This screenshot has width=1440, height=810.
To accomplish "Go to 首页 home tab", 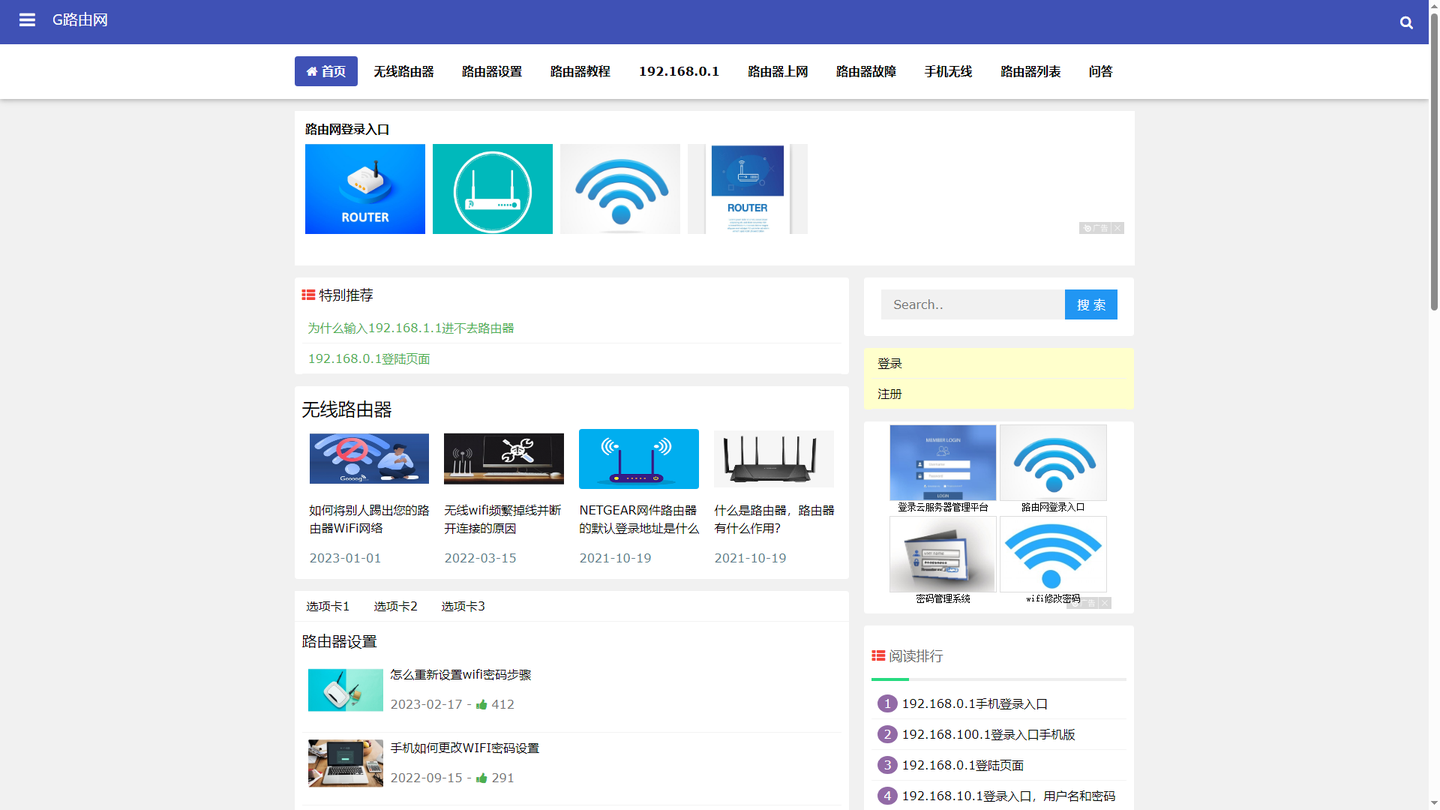I will click(326, 71).
